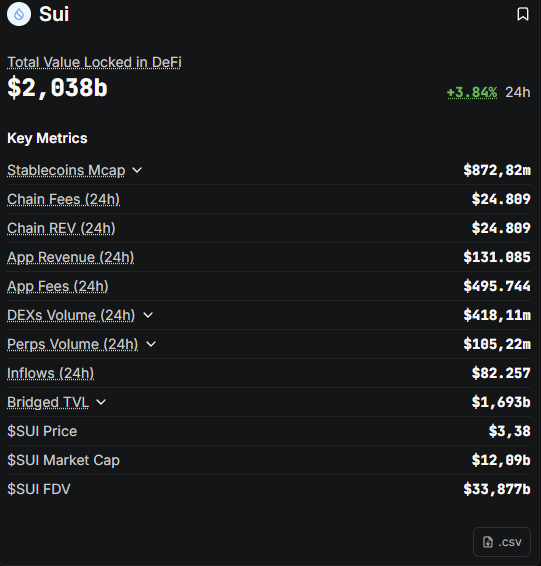Download metrics as .csv file
This screenshot has height=566, width=541.
pyautogui.click(x=502, y=542)
